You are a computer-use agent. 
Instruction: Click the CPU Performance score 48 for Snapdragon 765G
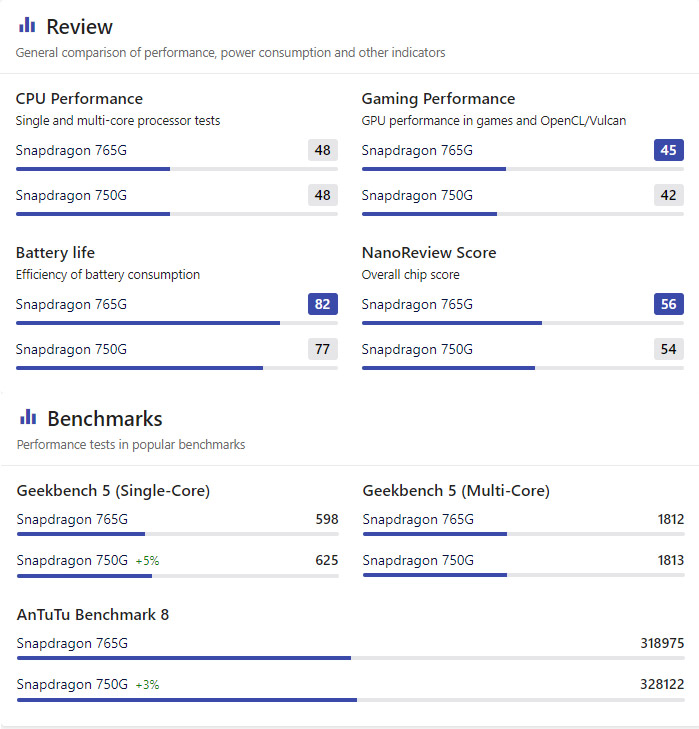323,150
